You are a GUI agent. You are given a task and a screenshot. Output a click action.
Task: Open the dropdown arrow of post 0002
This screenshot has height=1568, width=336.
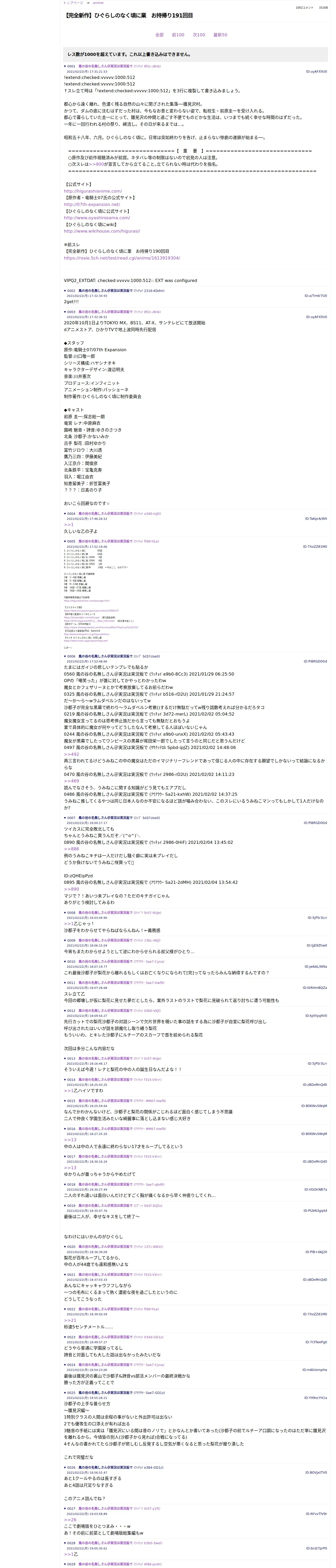pos(65,291)
